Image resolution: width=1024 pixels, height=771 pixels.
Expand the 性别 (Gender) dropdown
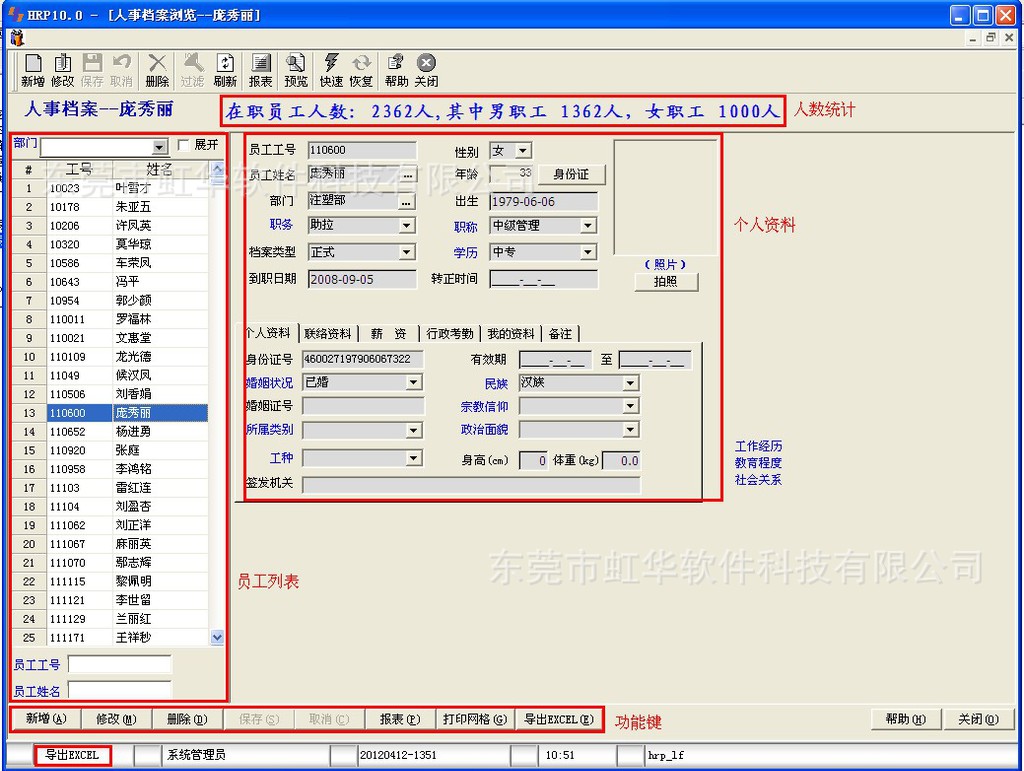tap(523, 151)
